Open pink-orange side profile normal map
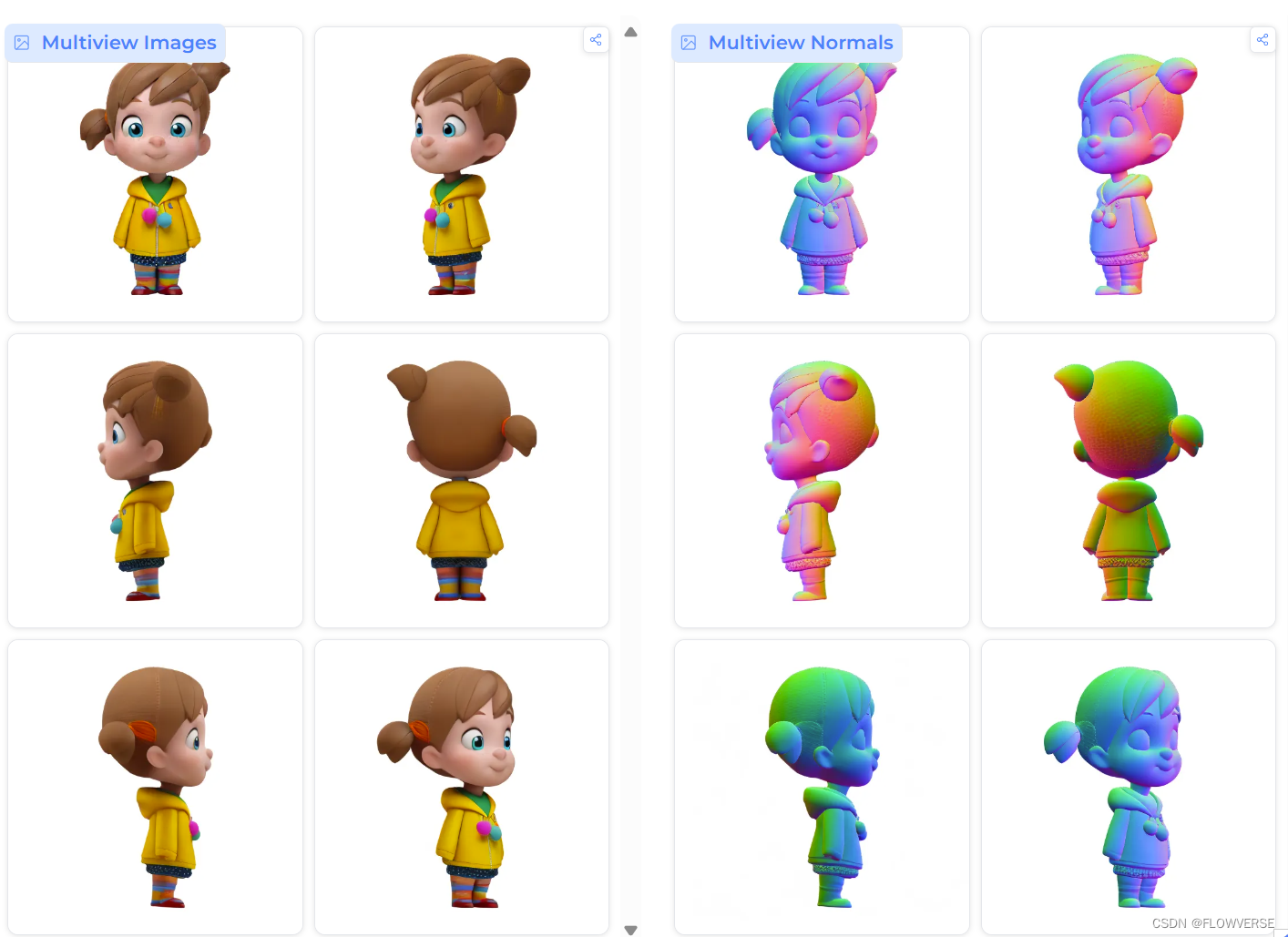The image size is (1288, 937). [822, 481]
